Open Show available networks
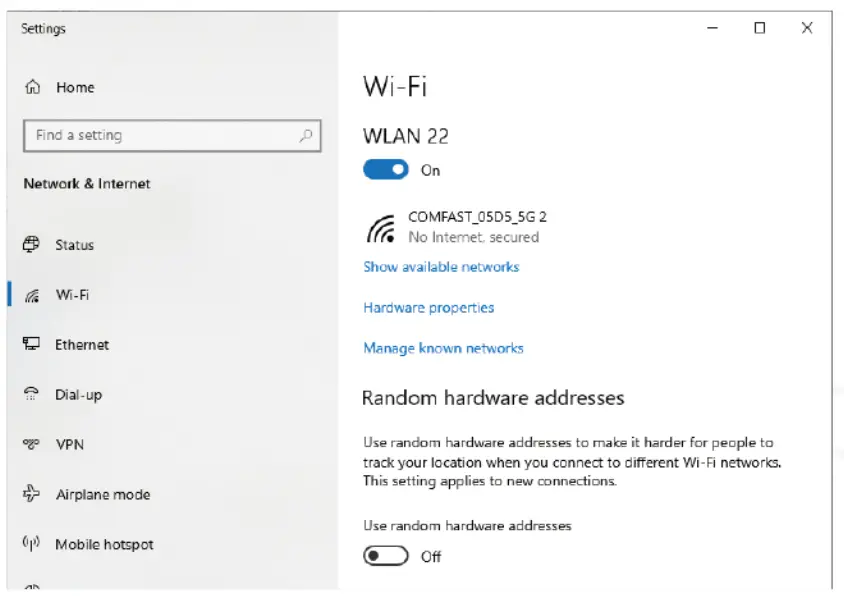The height and width of the screenshot is (599, 844). [441, 267]
